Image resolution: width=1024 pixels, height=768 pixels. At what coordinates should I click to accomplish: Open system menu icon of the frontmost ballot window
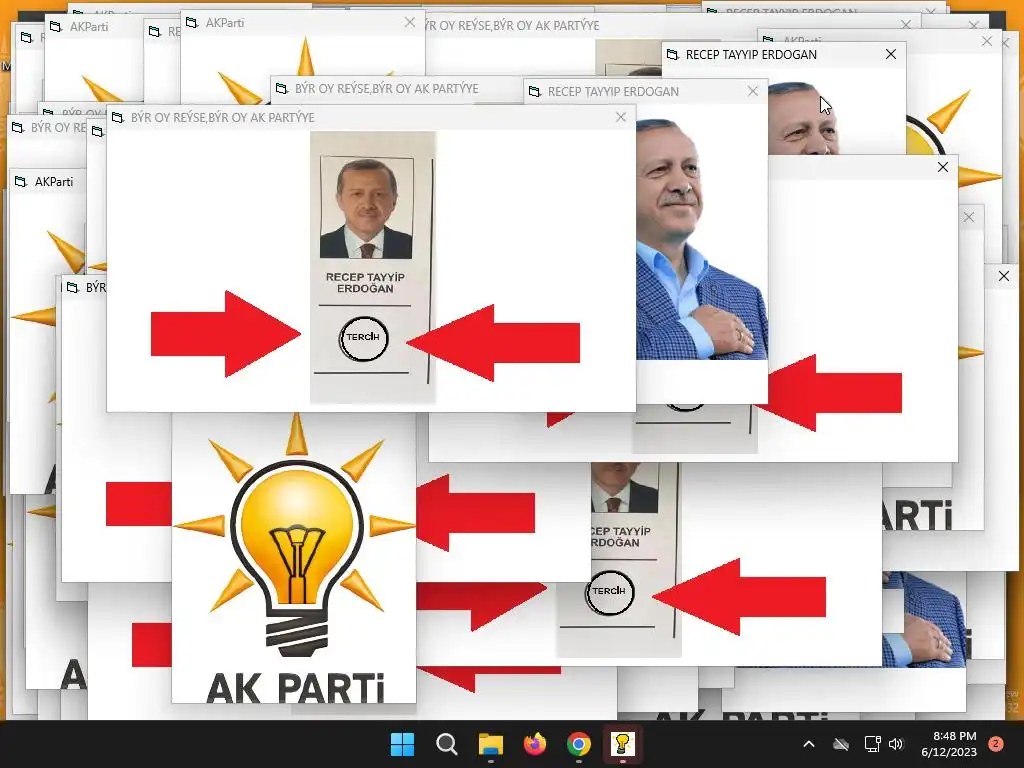(x=118, y=118)
